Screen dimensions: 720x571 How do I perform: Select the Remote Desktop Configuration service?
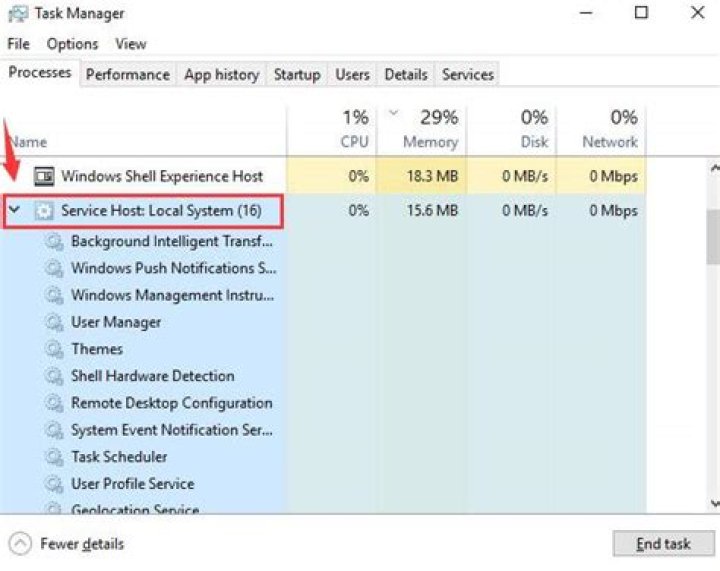coord(172,403)
